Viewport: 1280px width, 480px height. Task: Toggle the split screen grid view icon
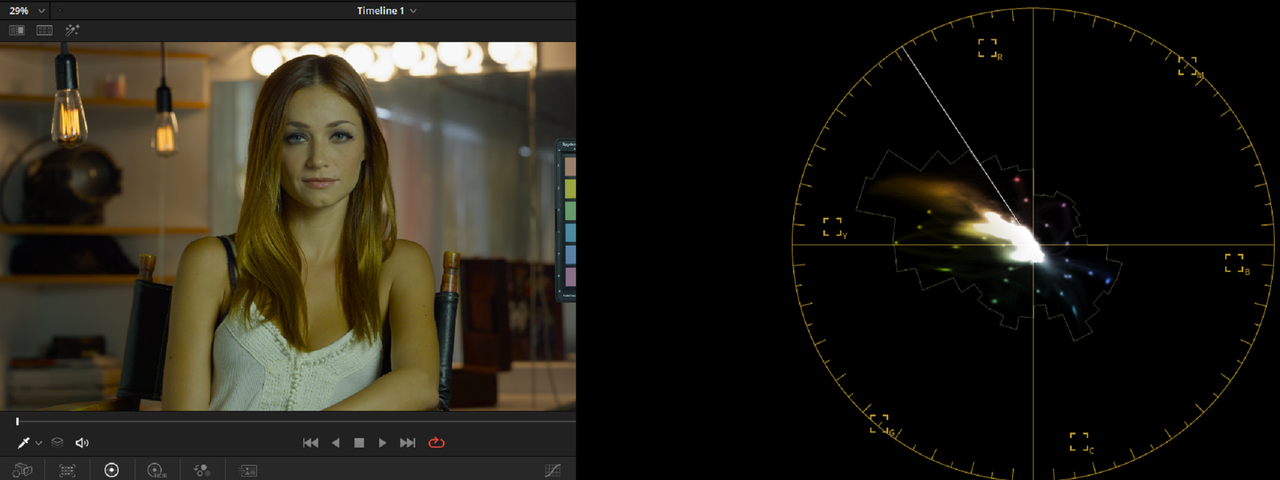(x=44, y=30)
